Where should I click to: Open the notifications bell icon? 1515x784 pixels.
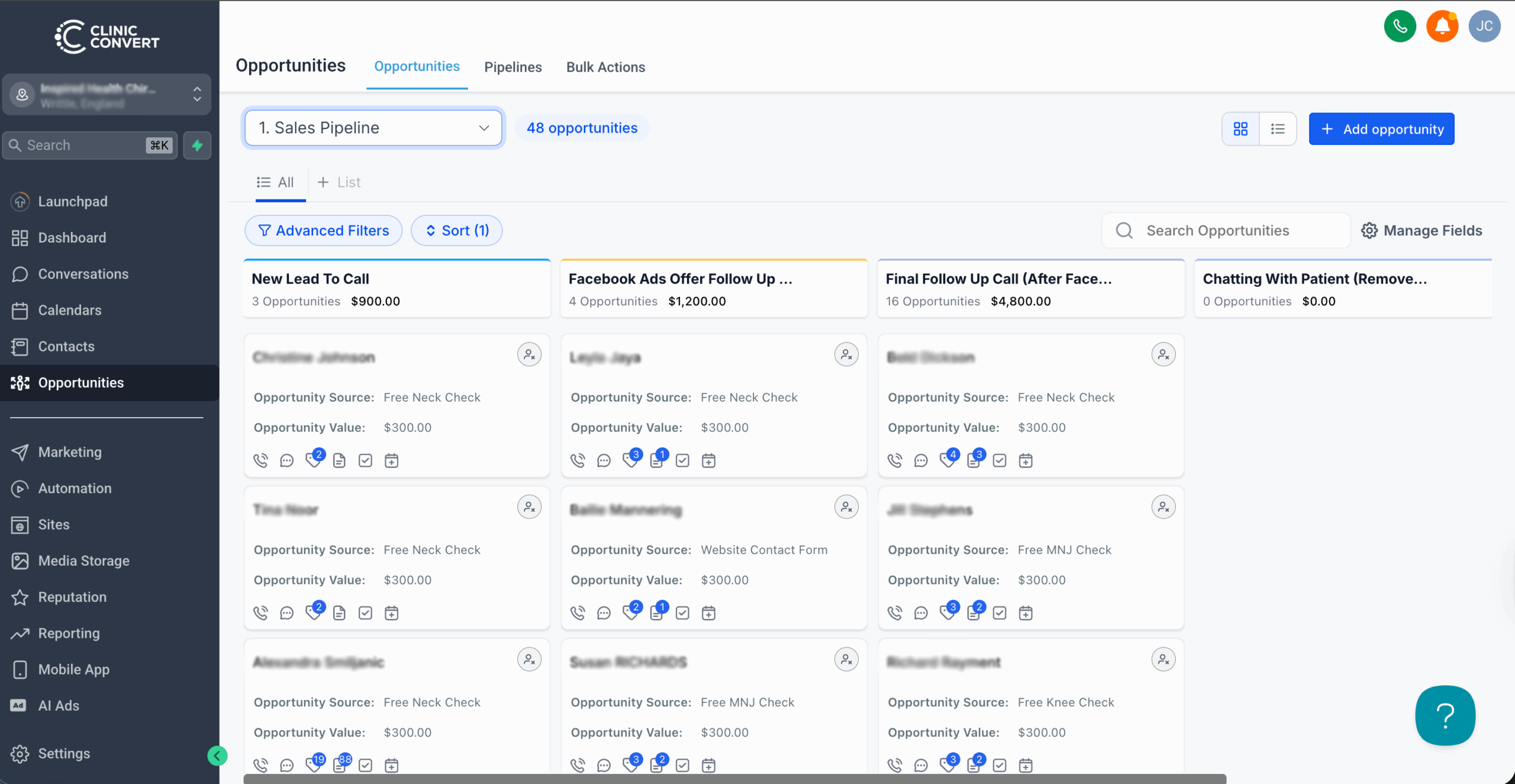coord(1442,26)
